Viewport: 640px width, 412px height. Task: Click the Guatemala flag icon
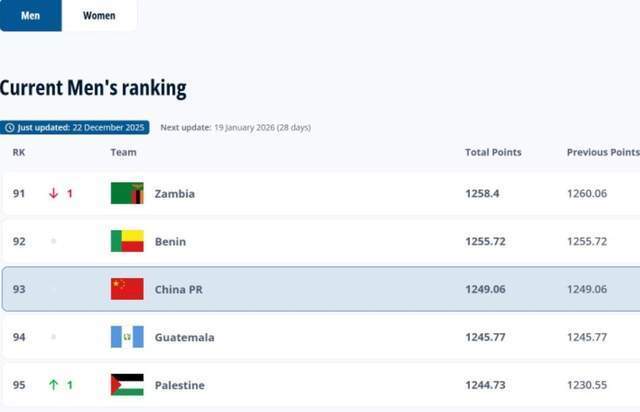127,337
